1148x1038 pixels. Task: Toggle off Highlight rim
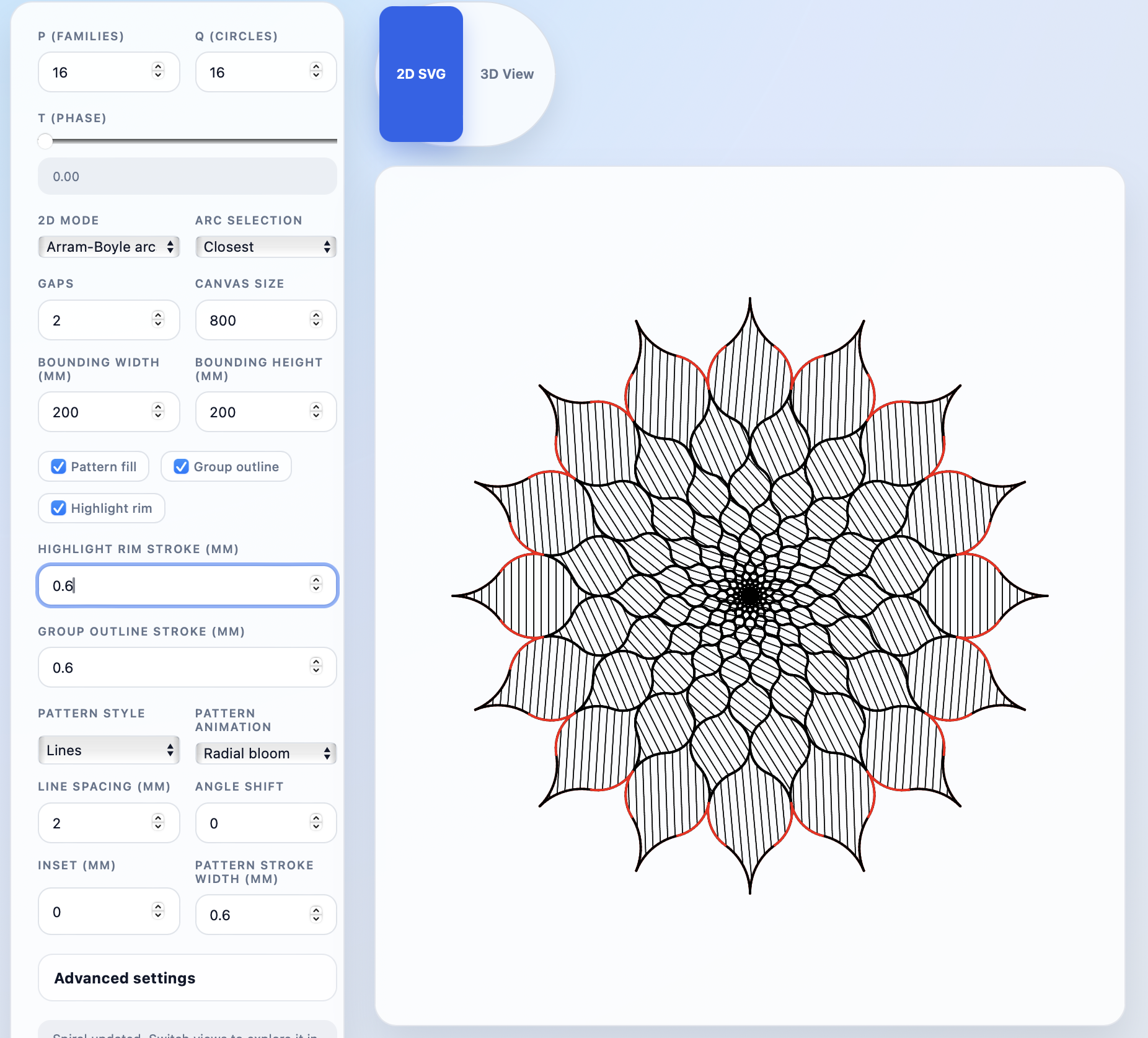click(x=58, y=508)
